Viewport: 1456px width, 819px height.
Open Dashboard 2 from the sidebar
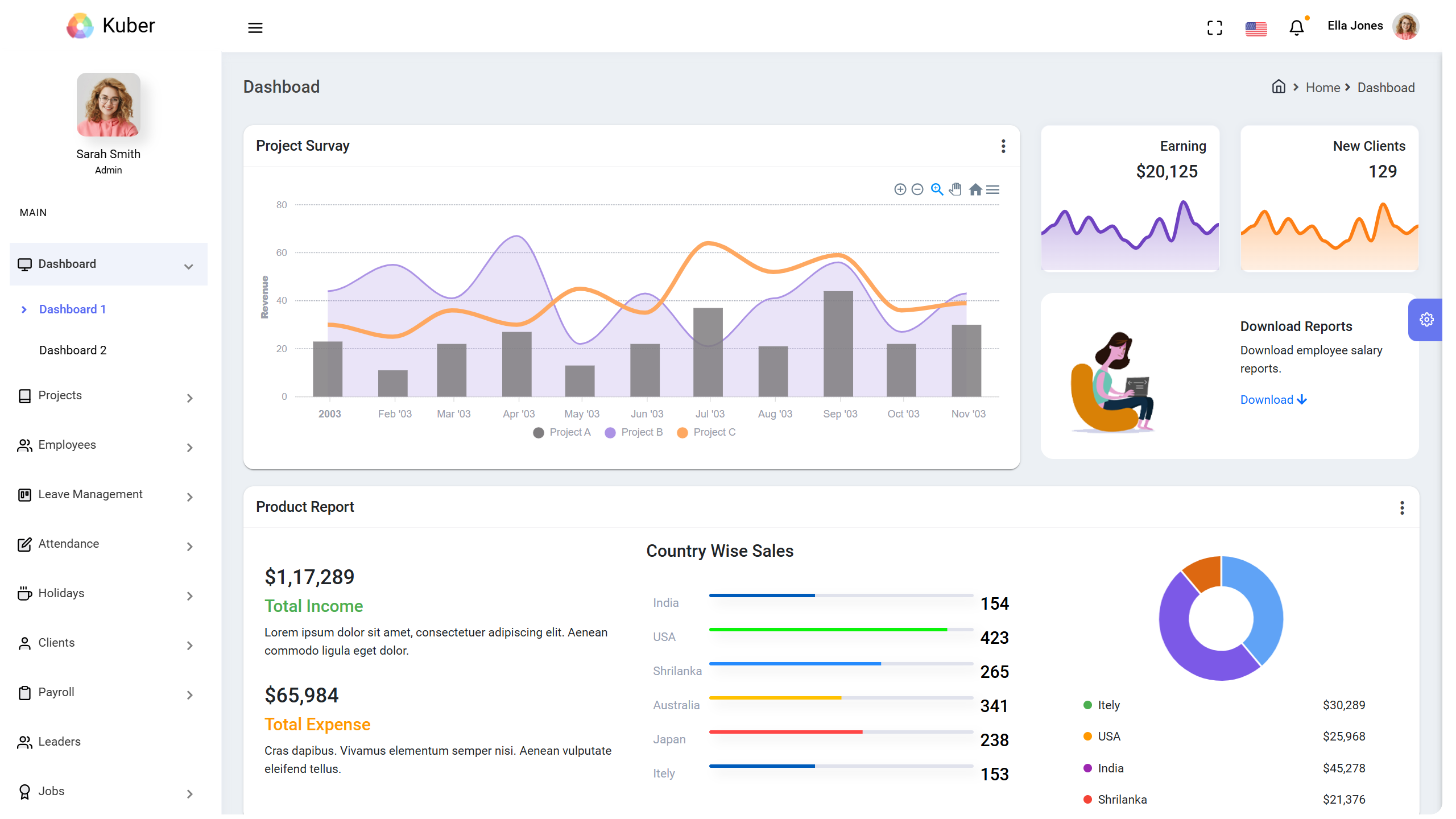coord(73,350)
